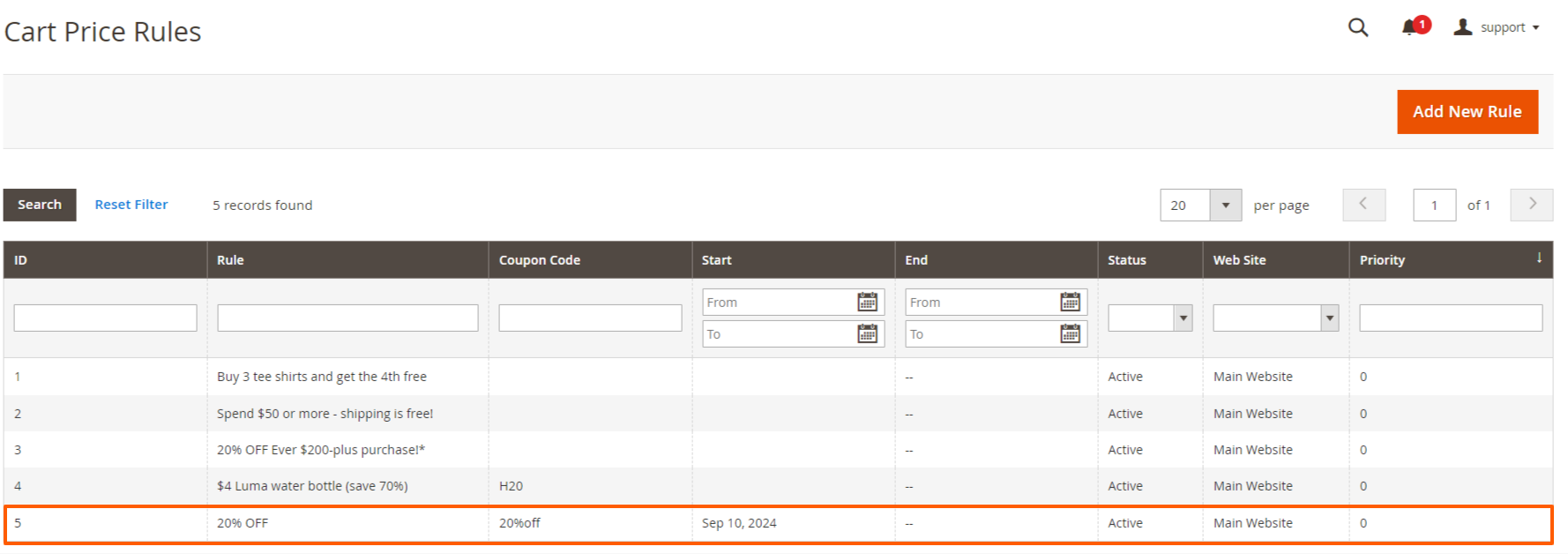Open calendar for End To date
Screen dimensions: 1568x554
1071,334
